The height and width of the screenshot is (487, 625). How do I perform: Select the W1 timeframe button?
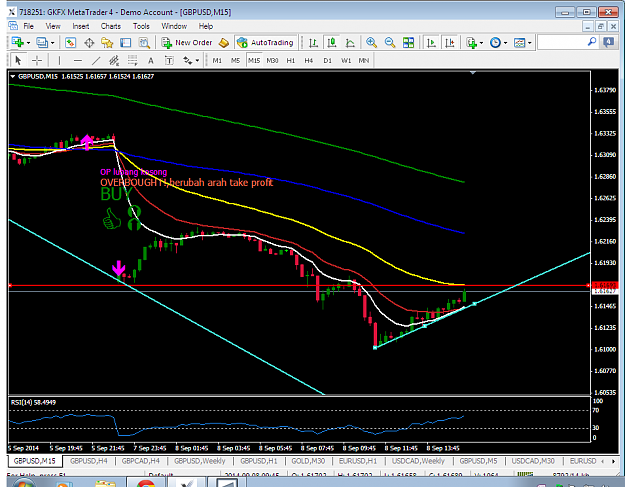coord(346,61)
